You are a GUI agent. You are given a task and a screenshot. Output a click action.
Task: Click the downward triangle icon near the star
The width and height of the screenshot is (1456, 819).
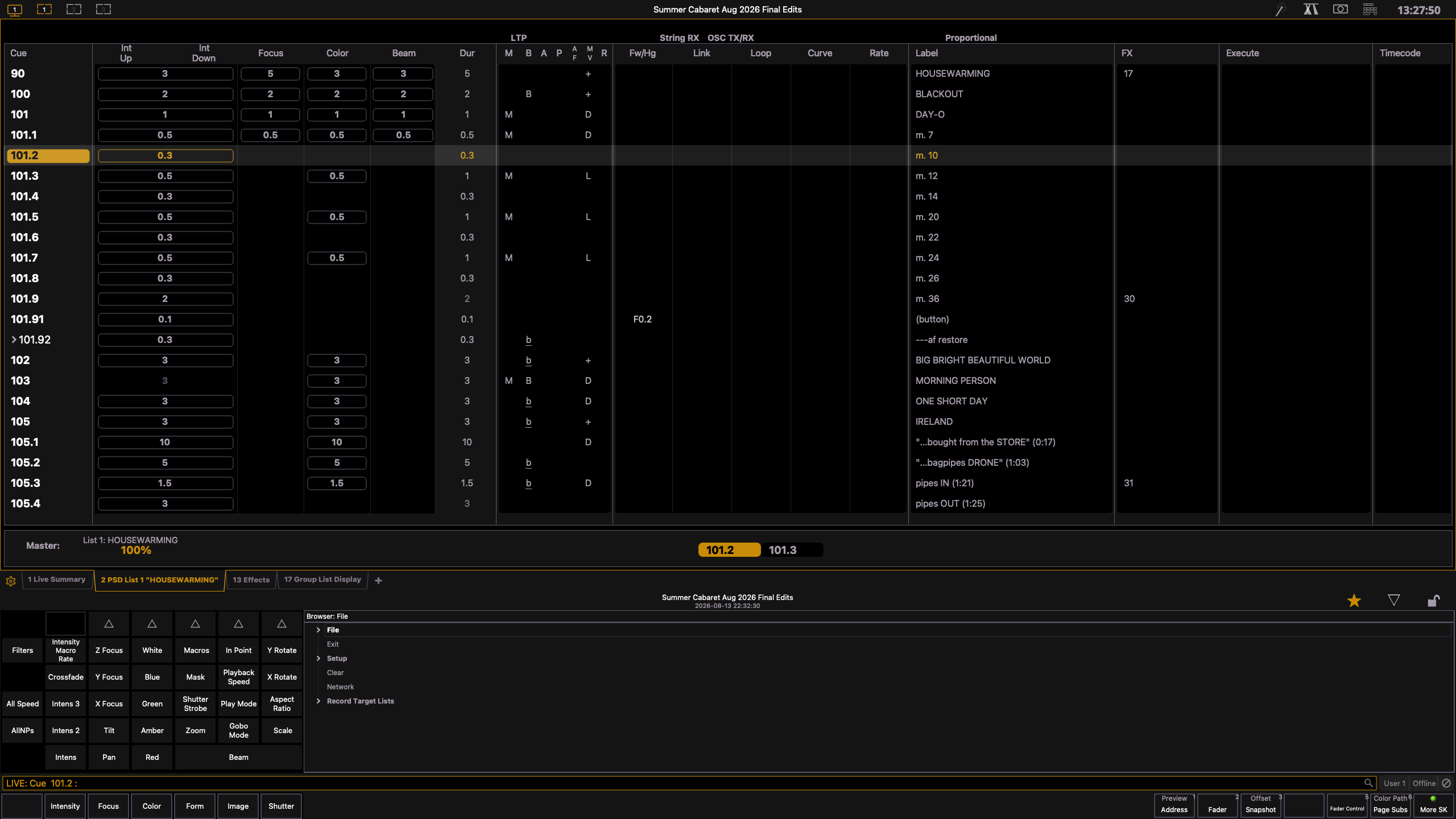click(x=1394, y=600)
